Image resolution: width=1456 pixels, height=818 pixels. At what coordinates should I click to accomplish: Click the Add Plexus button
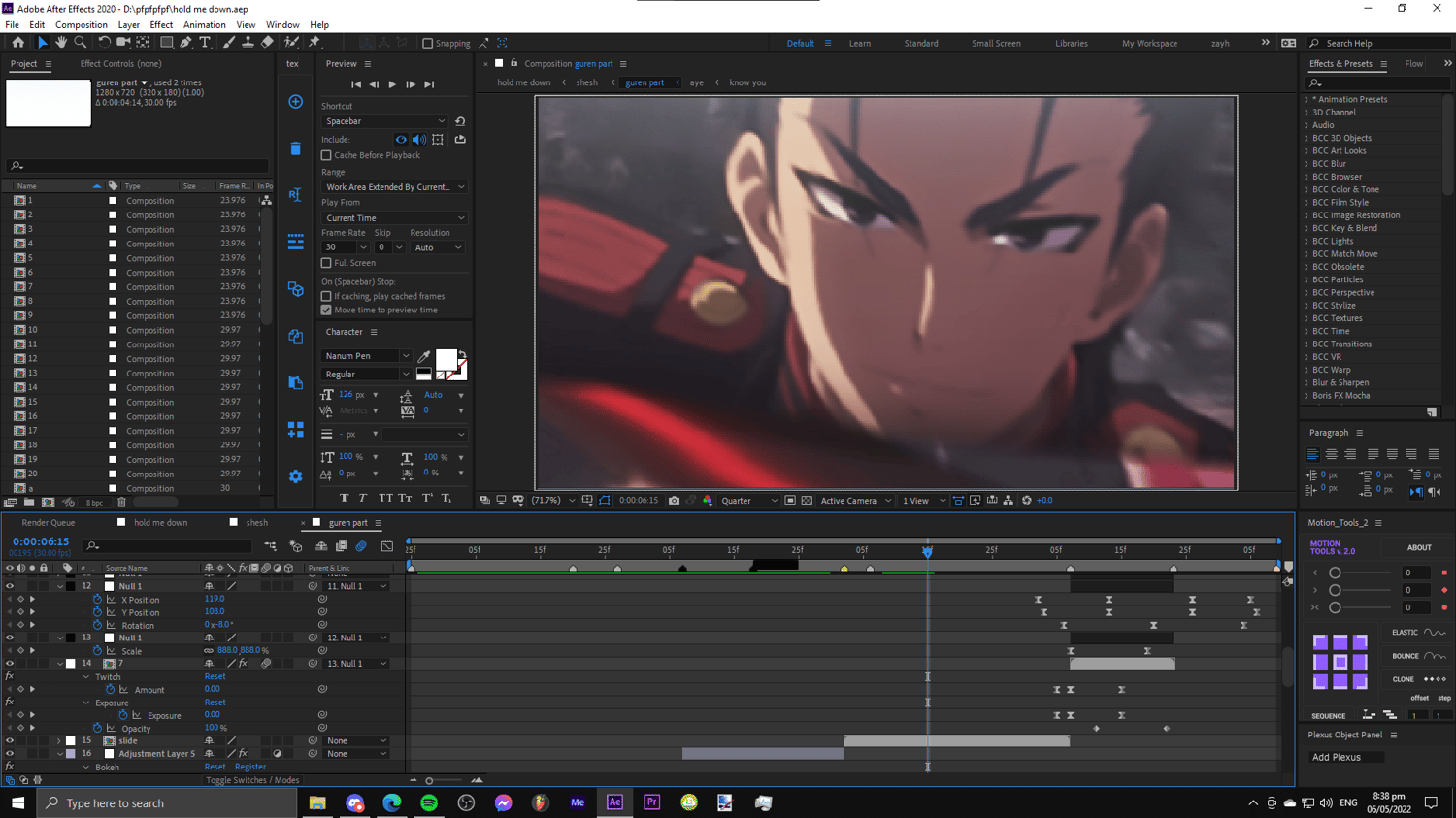tap(1337, 757)
